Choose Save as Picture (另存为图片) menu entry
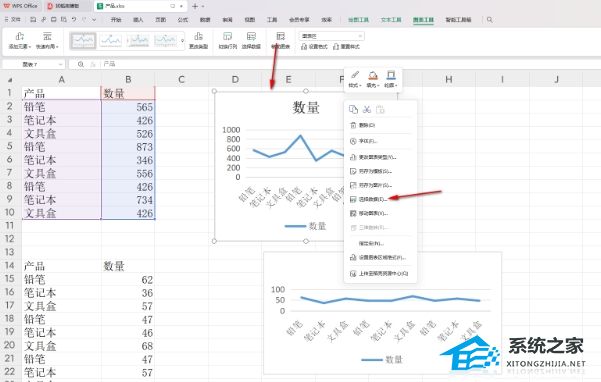The height and width of the screenshot is (382, 601). click(x=380, y=185)
